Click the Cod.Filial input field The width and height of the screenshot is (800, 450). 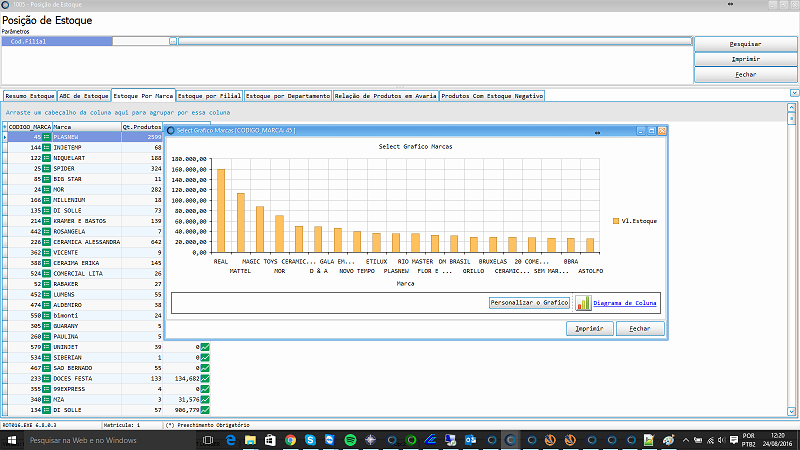tap(141, 41)
